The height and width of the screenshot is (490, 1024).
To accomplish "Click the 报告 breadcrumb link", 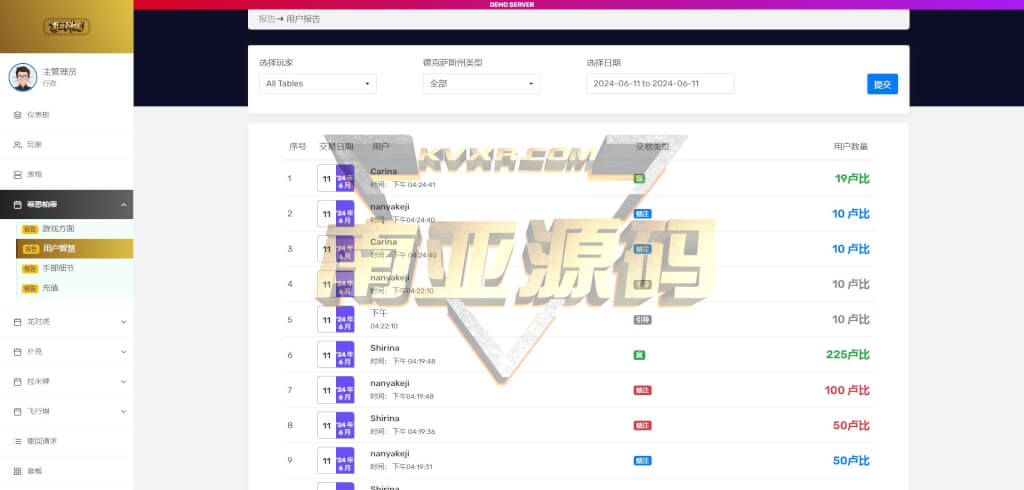I will coord(266,19).
